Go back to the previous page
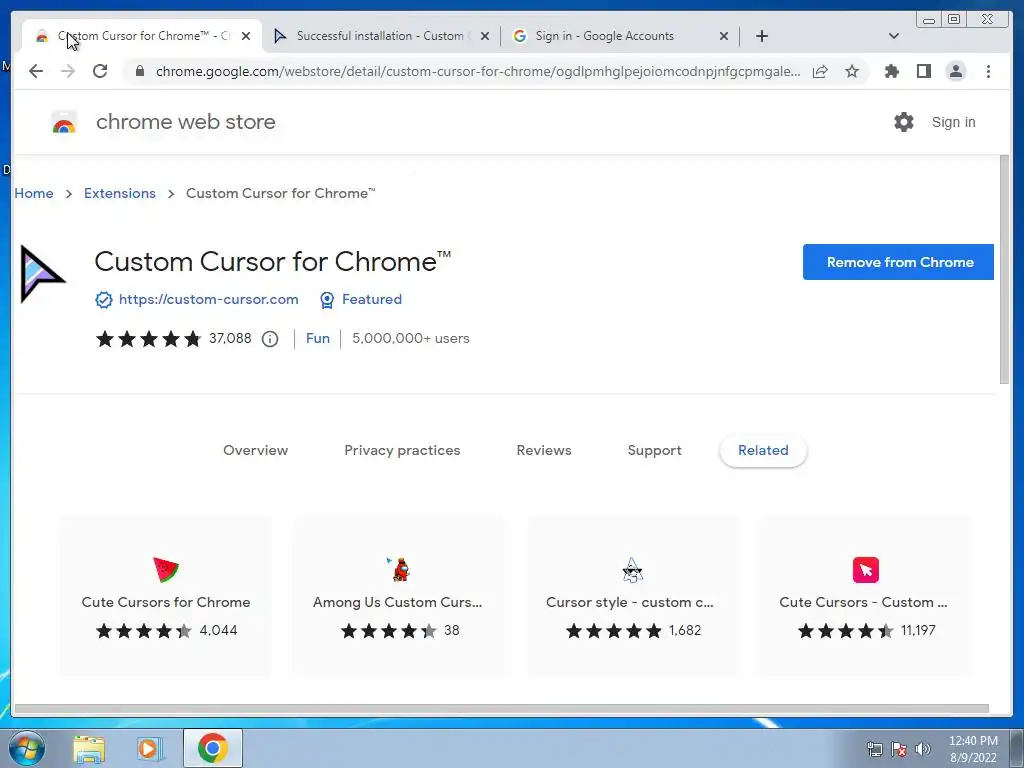1024x768 pixels. coord(36,71)
